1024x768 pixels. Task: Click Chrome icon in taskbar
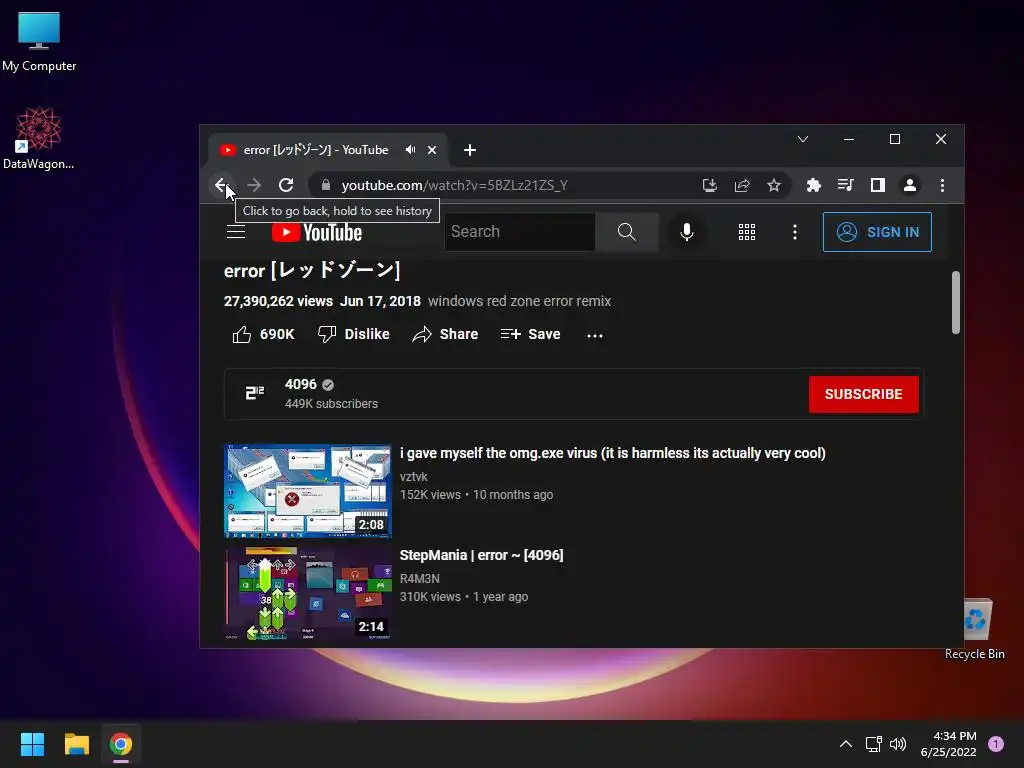(x=121, y=744)
